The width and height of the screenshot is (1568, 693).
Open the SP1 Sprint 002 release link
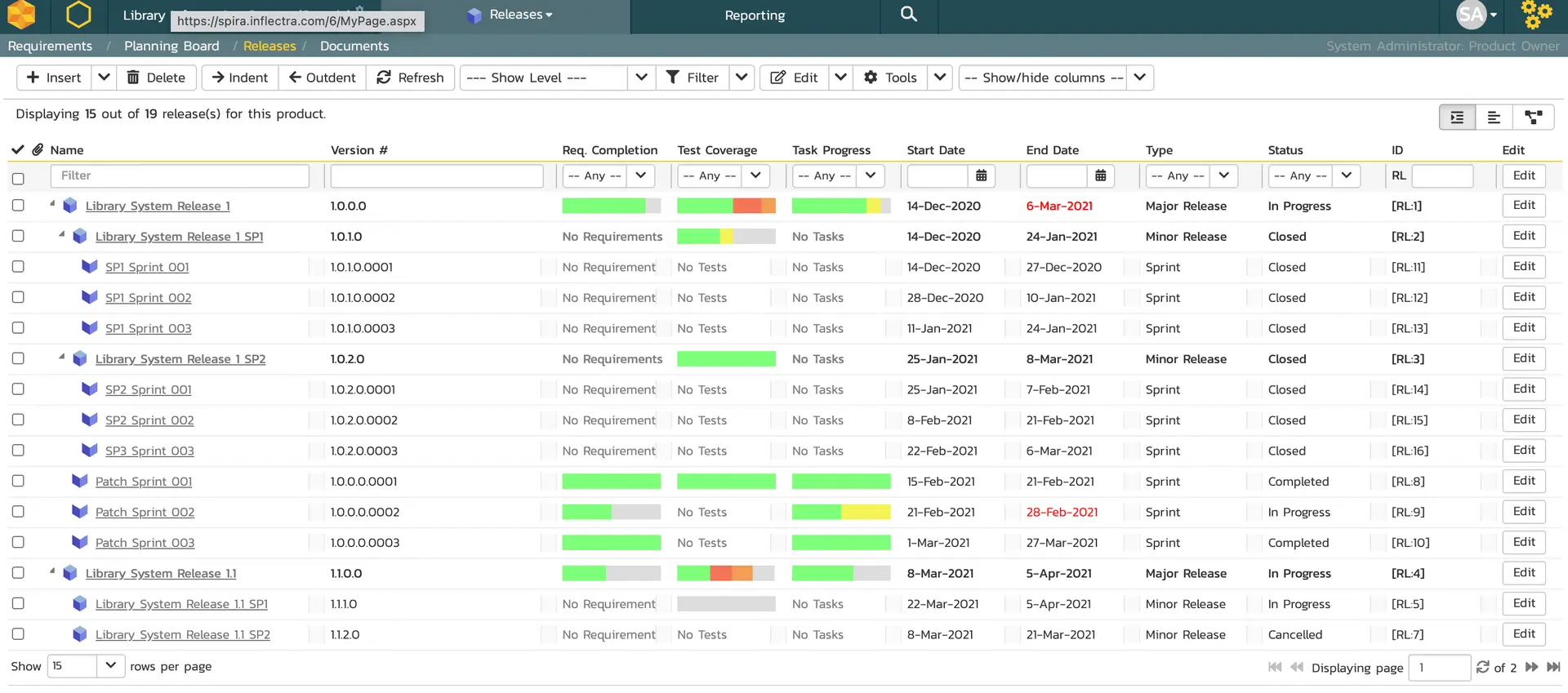click(148, 298)
